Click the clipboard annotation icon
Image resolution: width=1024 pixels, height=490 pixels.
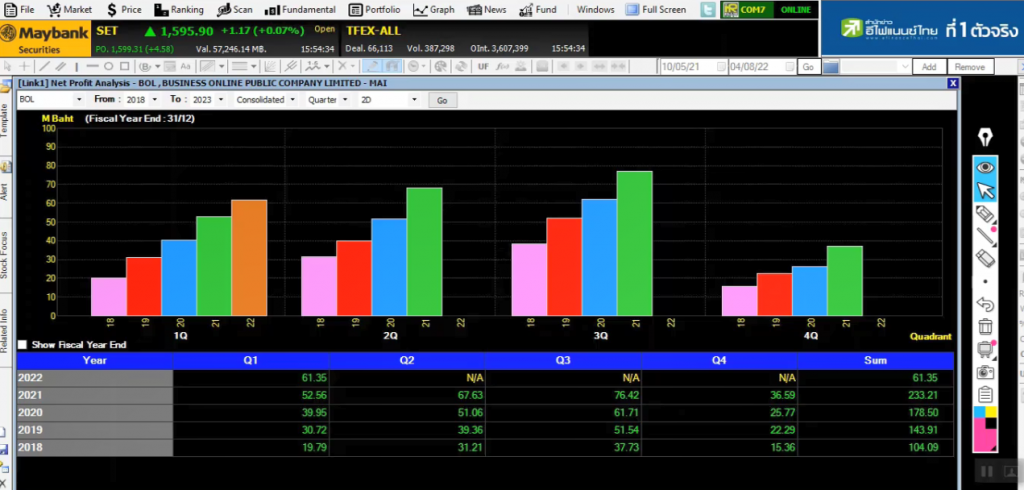(985, 395)
